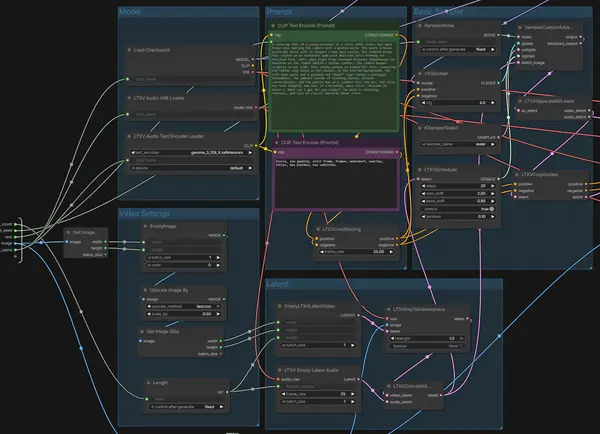Collapse the SamplerCustomAdvanced node dot
This screenshot has width=600, height=434.
point(520,28)
